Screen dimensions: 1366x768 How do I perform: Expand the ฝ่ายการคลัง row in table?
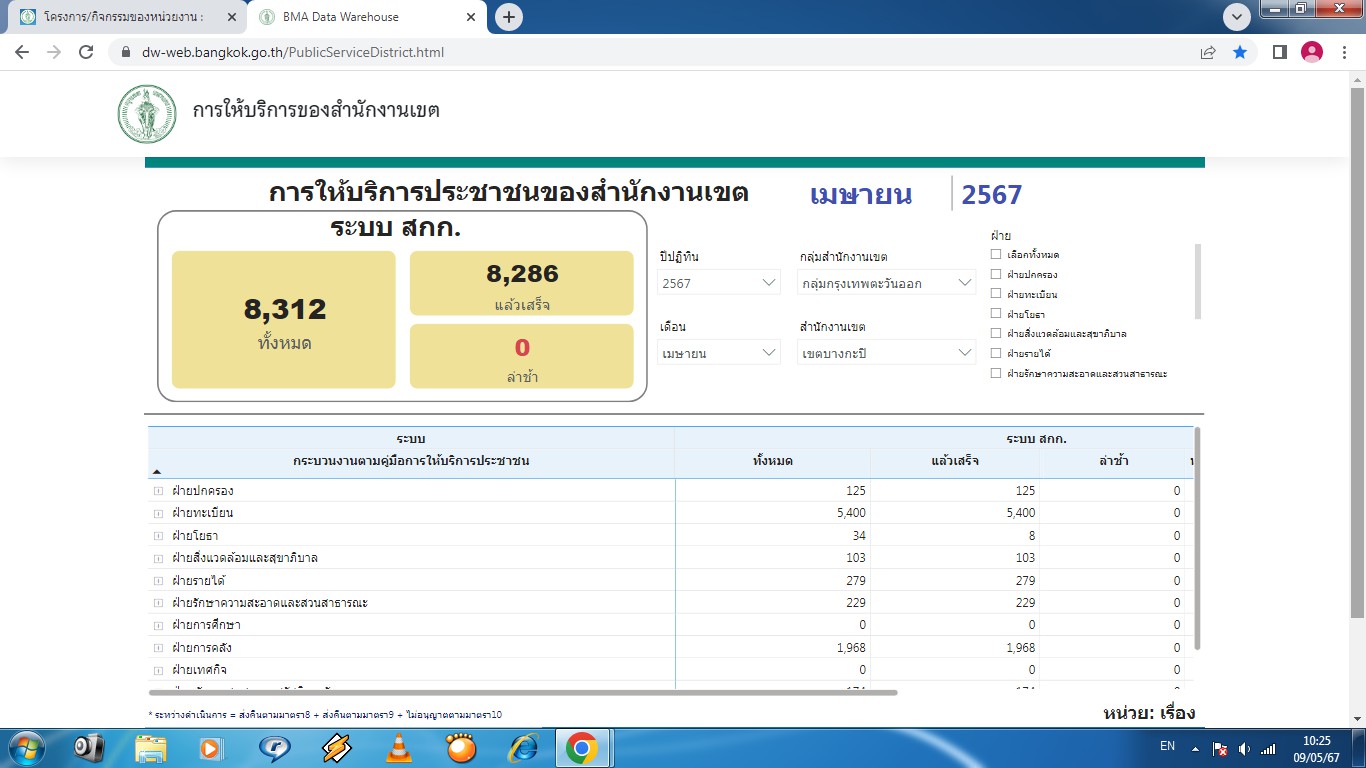[x=158, y=648]
